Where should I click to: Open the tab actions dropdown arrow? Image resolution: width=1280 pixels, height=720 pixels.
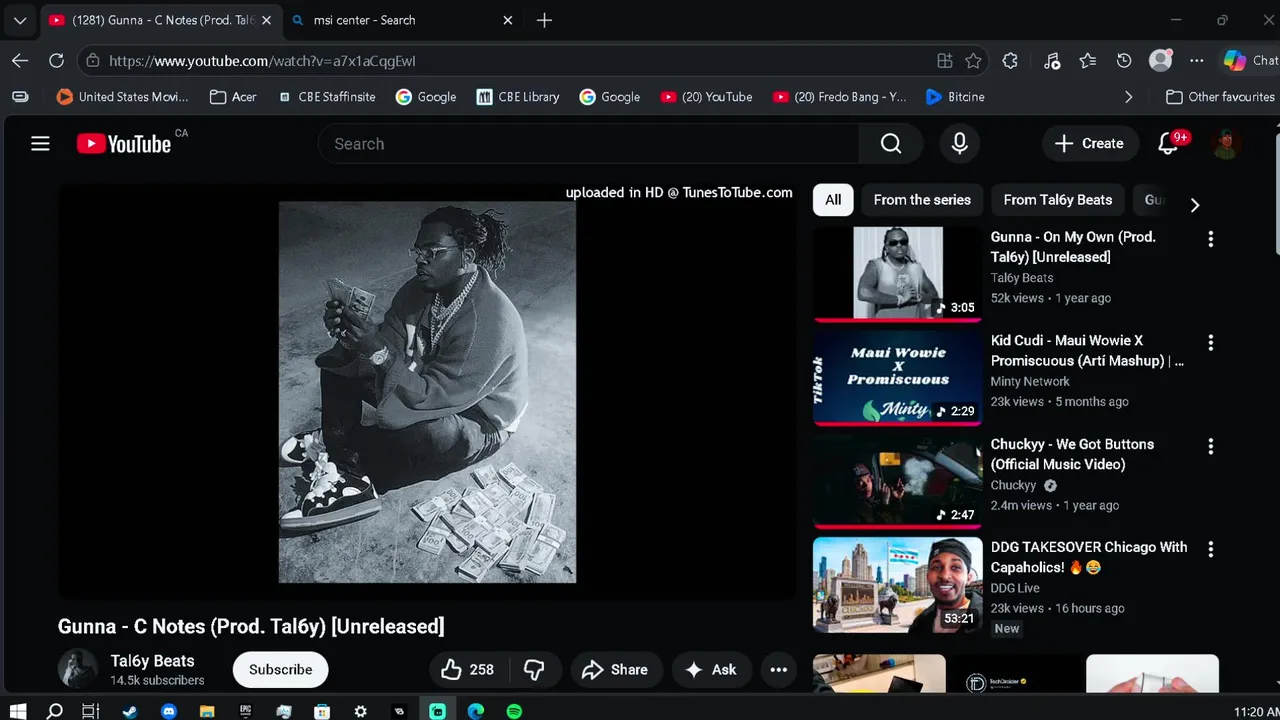pos(20,20)
